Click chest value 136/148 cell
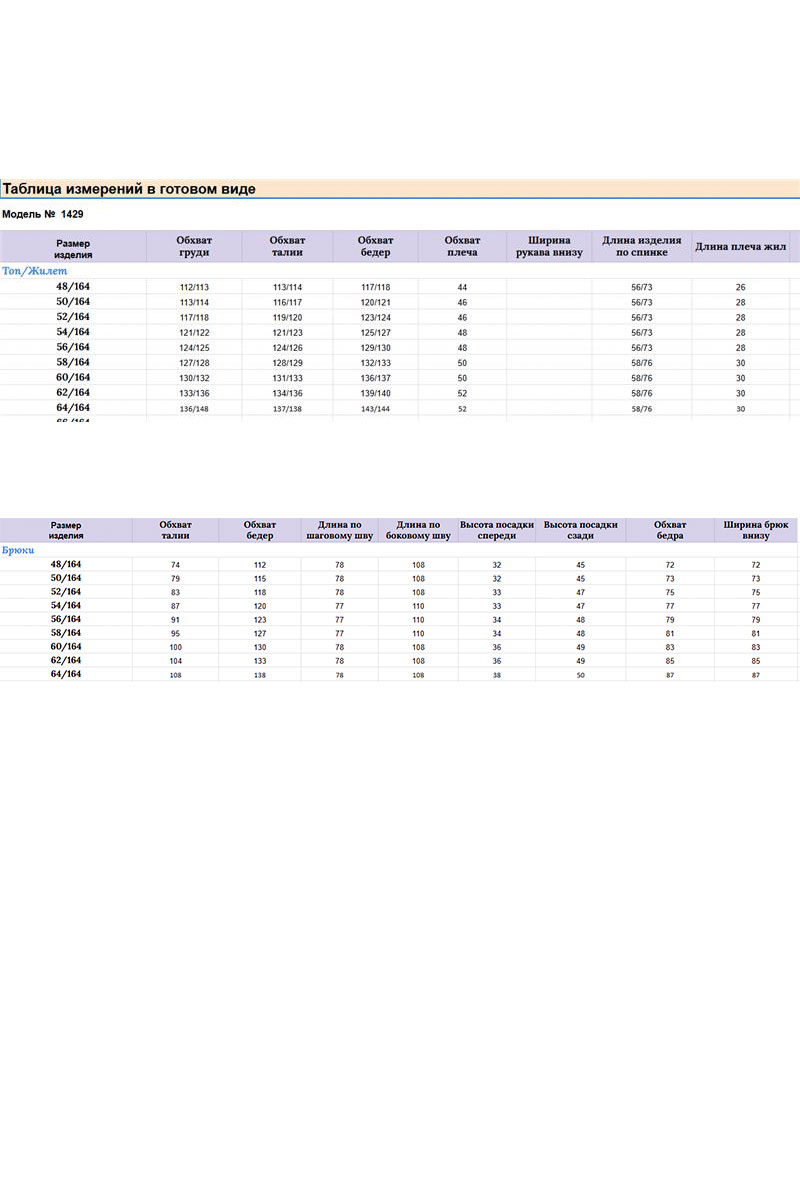800x1200 pixels. pos(194,408)
